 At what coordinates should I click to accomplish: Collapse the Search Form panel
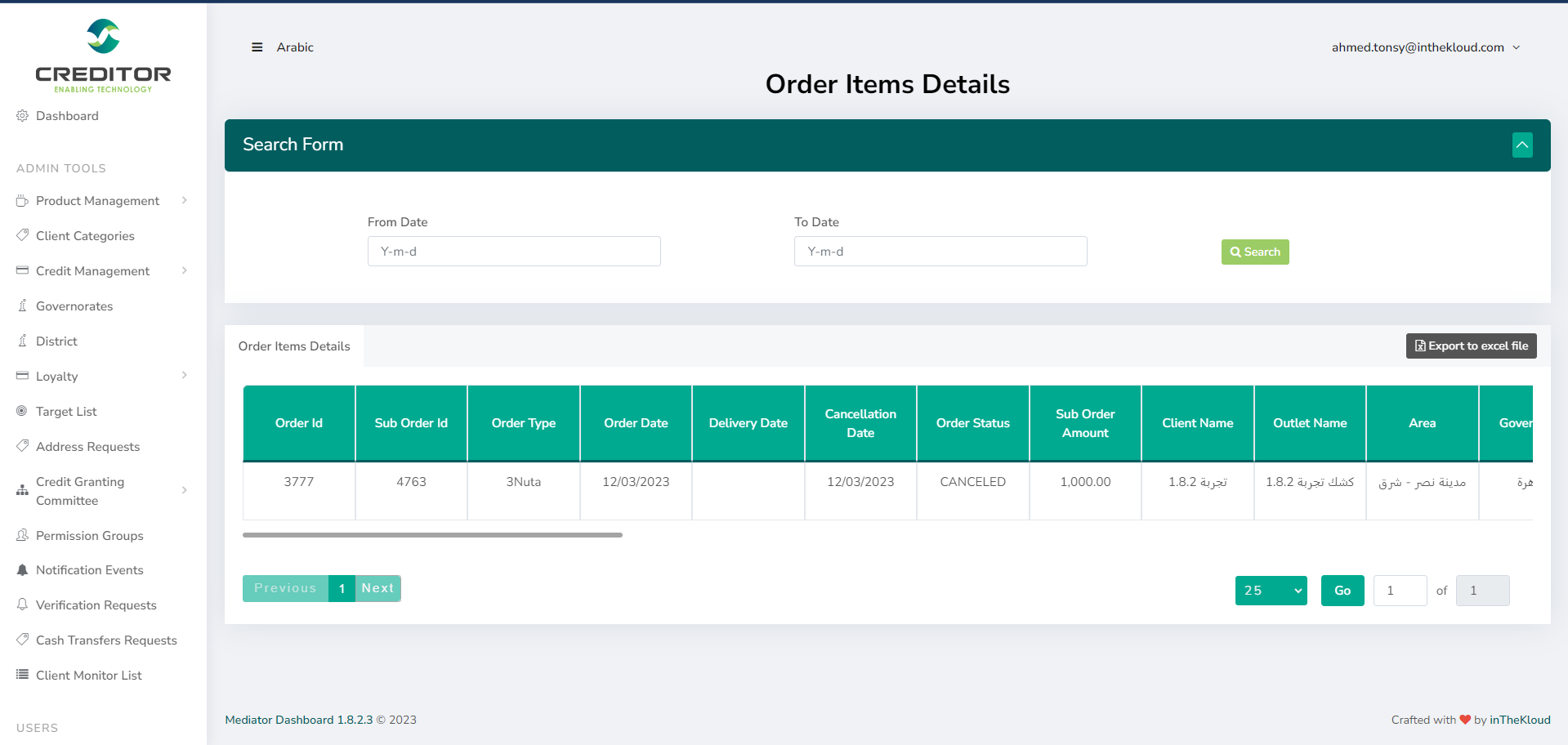coord(1521,145)
